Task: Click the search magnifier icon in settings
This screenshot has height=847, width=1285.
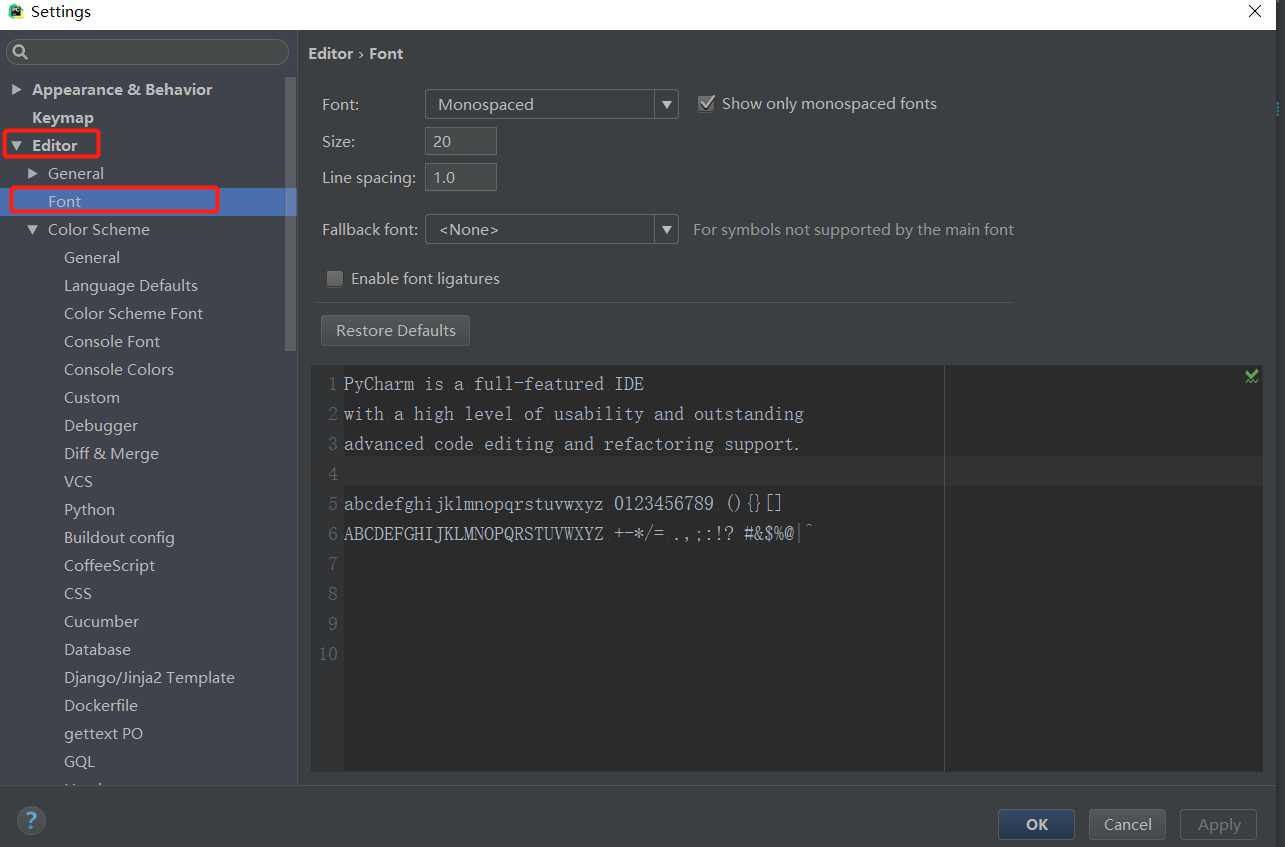Action: click(x=20, y=52)
